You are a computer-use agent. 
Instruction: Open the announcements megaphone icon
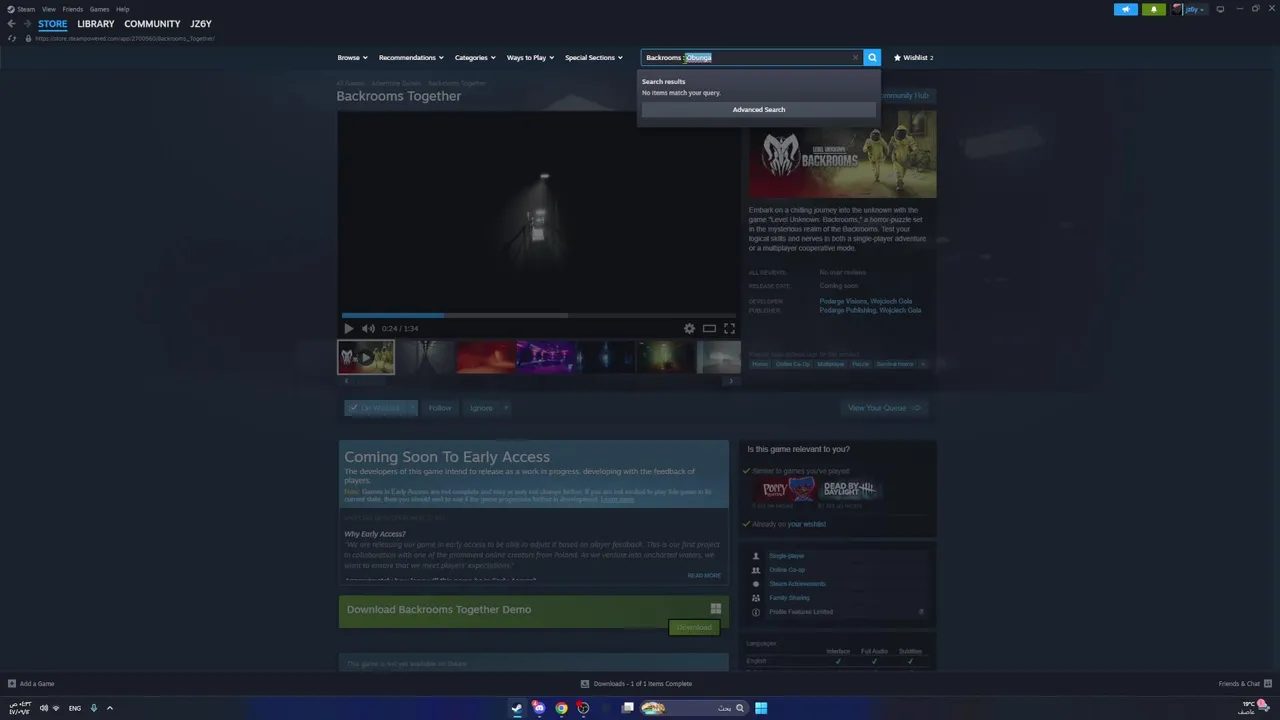(1125, 9)
